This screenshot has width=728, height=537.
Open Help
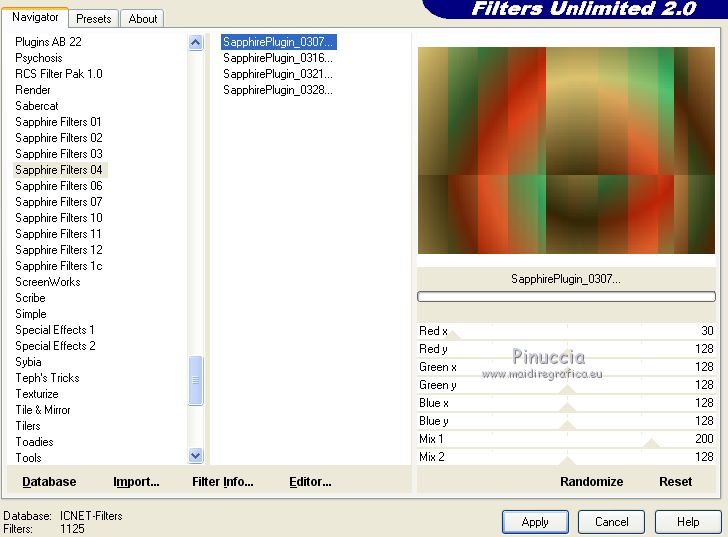[688, 522]
